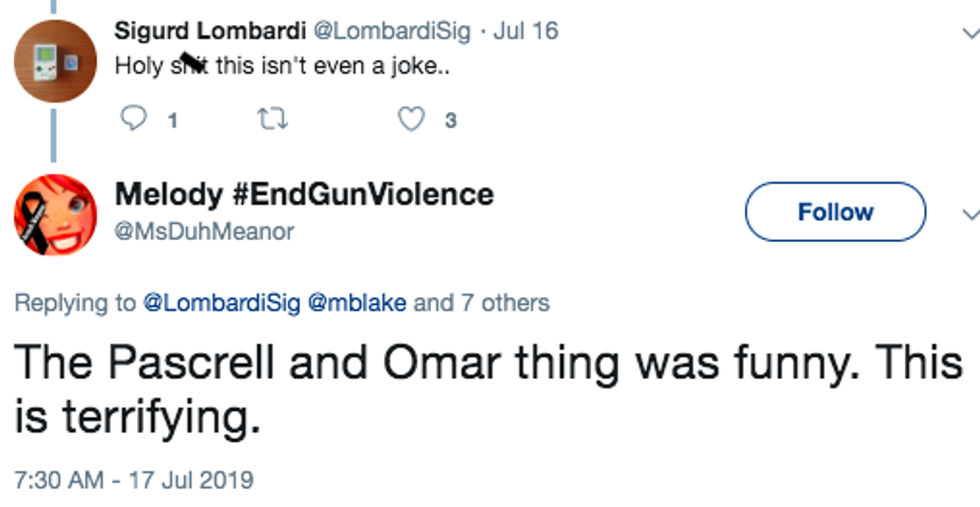The height and width of the screenshot is (507, 980).
Task: Reply to Sigurd Lombardi's tweet
Action: [x=133, y=120]
